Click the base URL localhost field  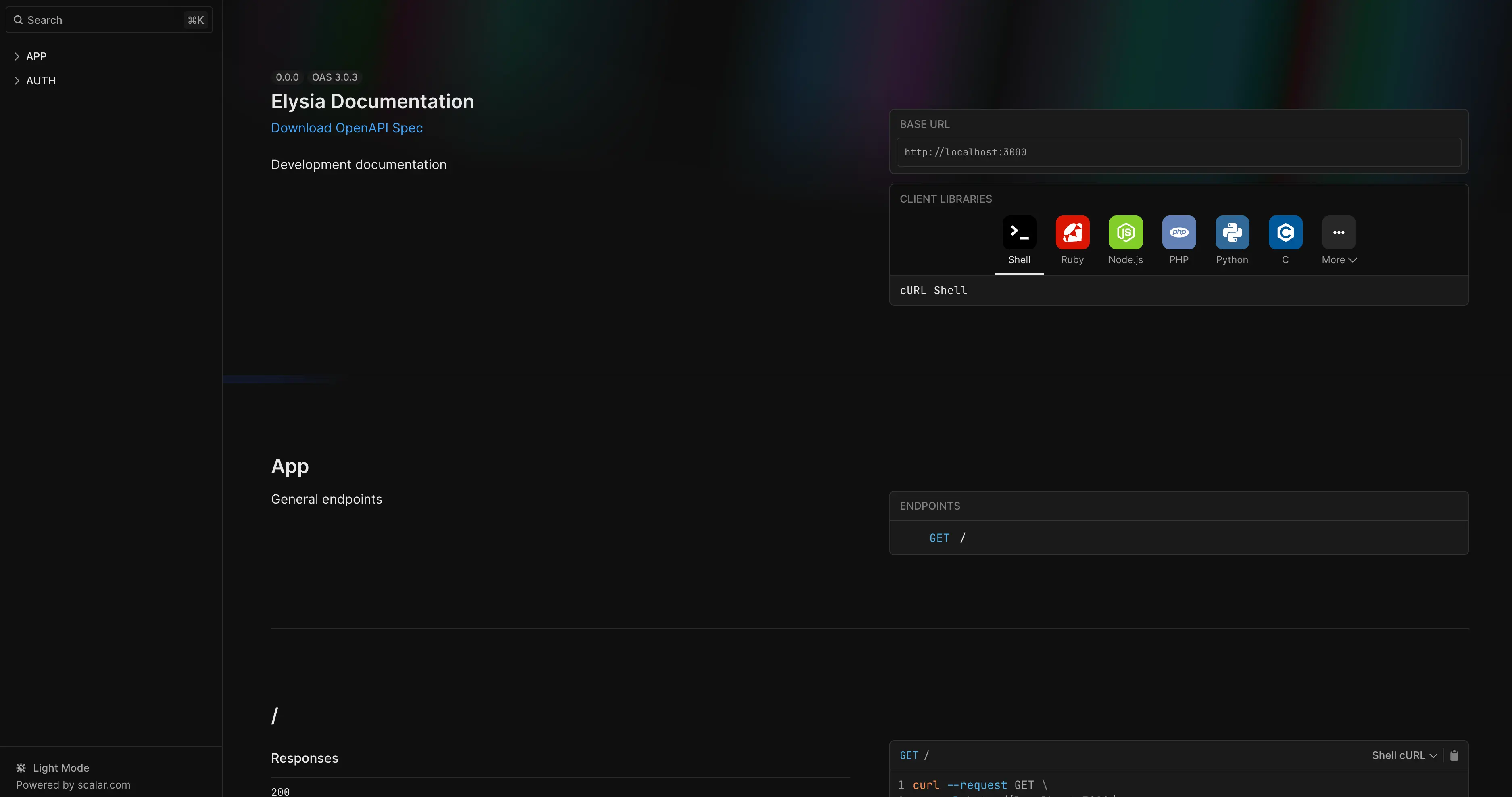1178,152
